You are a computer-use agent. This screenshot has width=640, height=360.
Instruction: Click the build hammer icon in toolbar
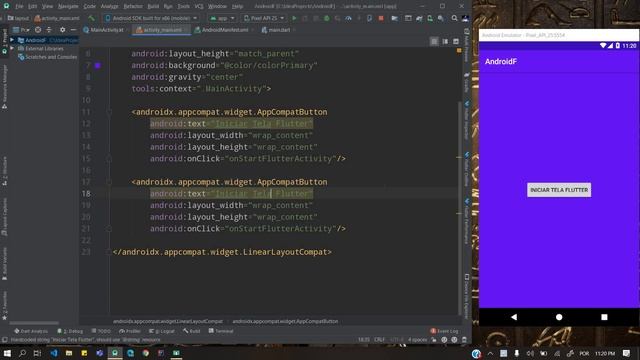(x=91, y=18)
